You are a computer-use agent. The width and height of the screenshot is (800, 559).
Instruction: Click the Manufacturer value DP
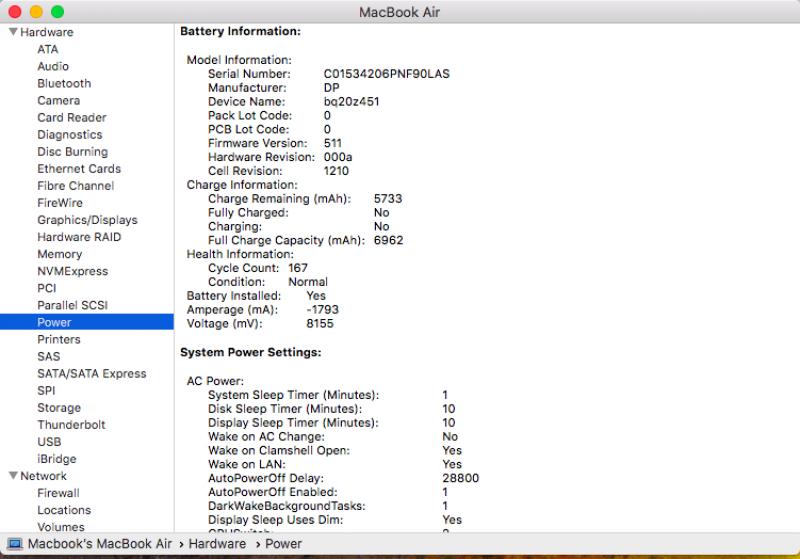click(331, 88)
